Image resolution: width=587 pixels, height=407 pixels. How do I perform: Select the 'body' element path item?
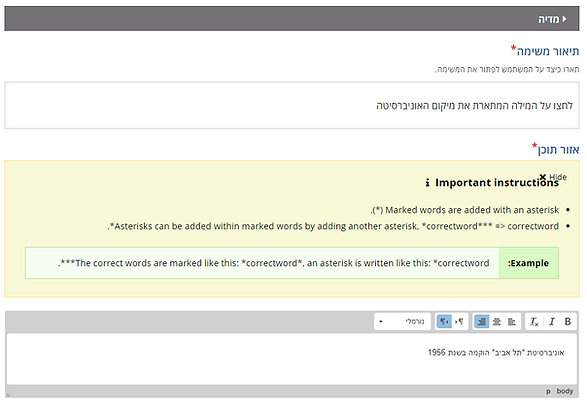(x=565, y=391)
